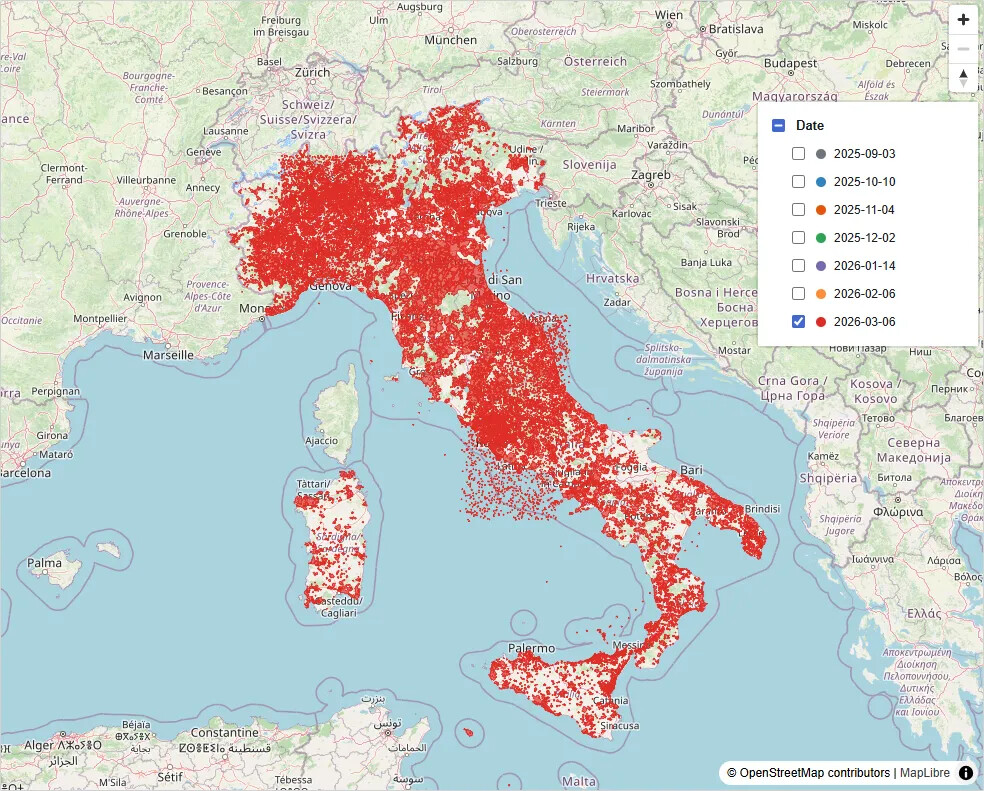Collapse the Date layer group
Image resolution: width=984 pixels, height=791 pixels.
(778, 126)
